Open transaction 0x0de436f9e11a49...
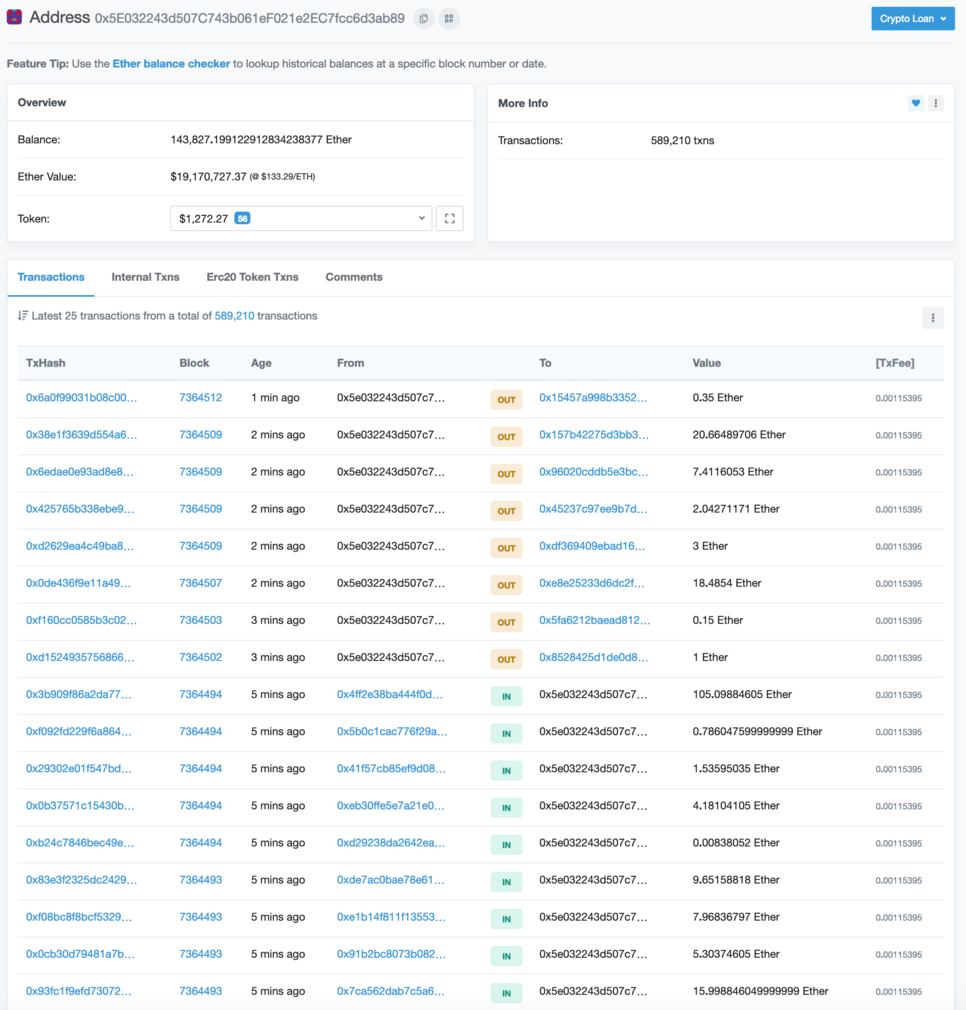 click(x=78, y=583)
